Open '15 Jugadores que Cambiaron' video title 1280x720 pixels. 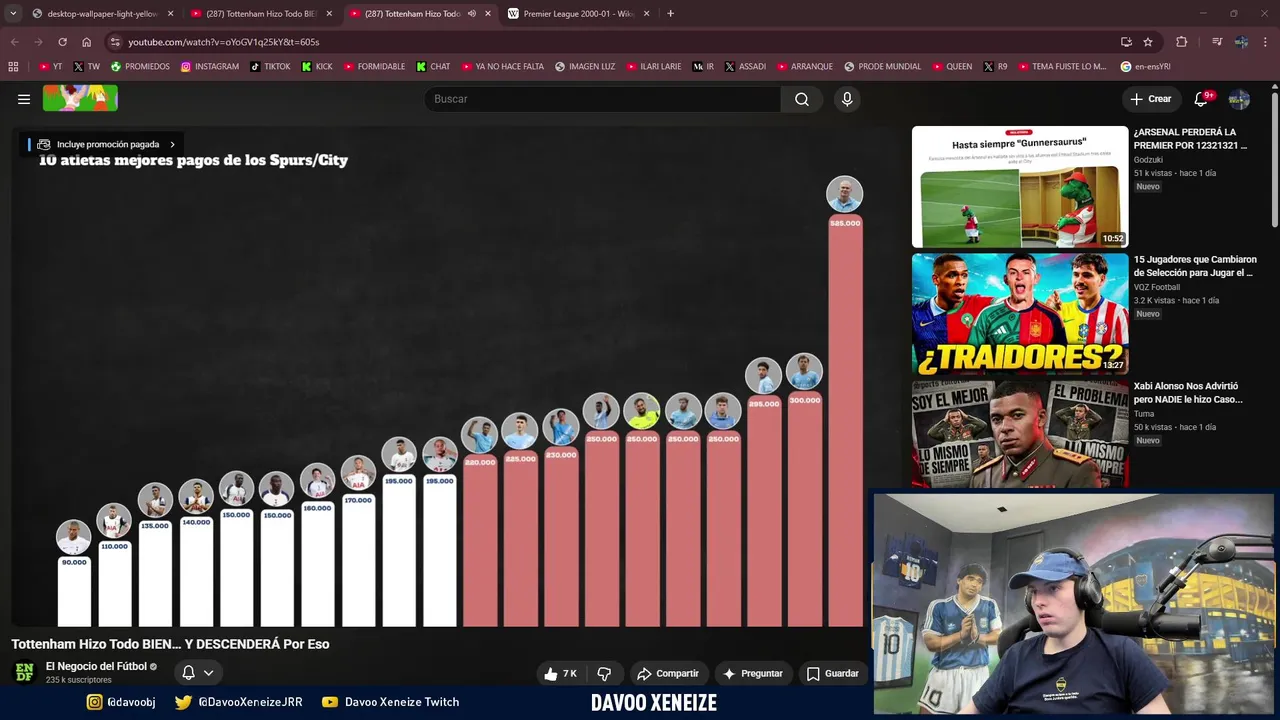coord(1195,266)
